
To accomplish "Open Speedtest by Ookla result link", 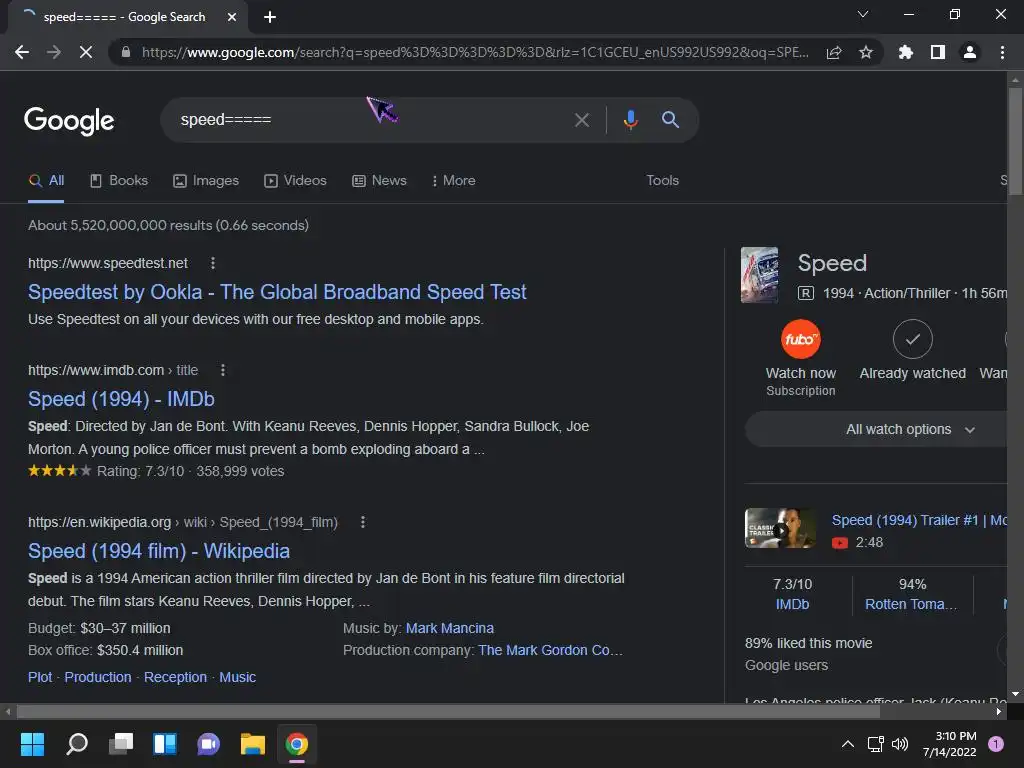I will tap(277, 292).
